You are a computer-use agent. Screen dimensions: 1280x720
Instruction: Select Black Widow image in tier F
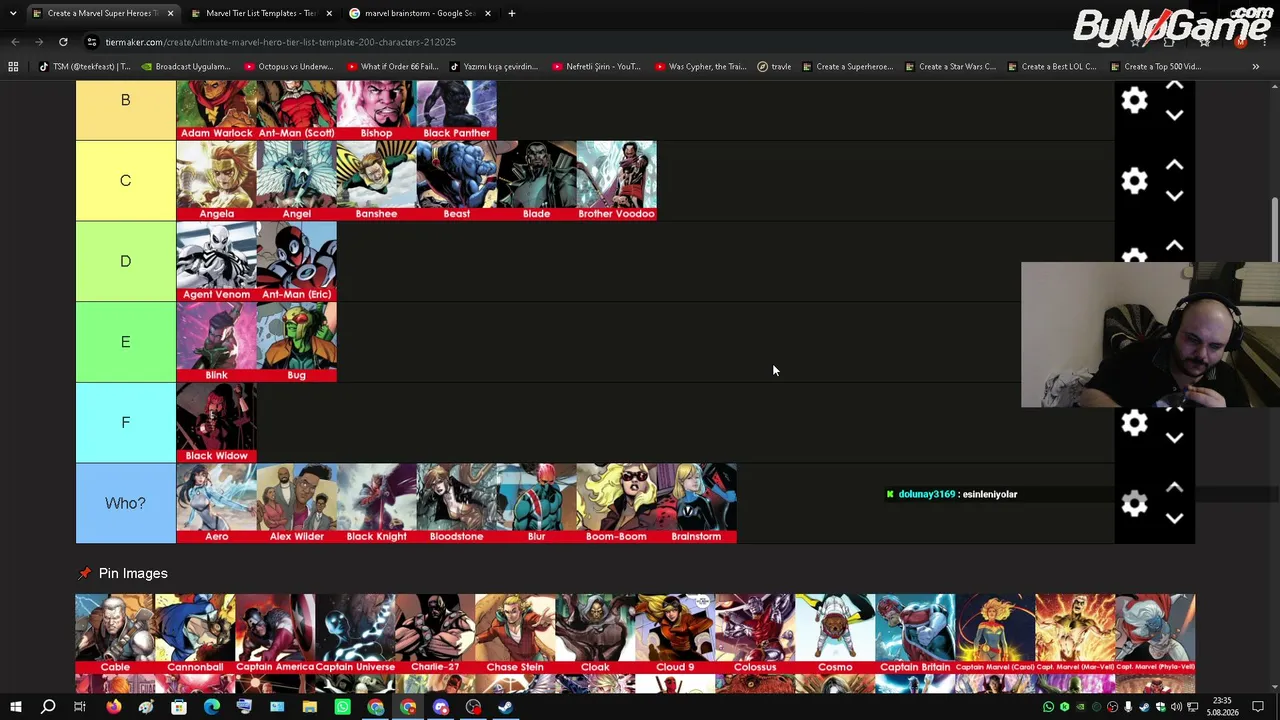tap(216, 423)
